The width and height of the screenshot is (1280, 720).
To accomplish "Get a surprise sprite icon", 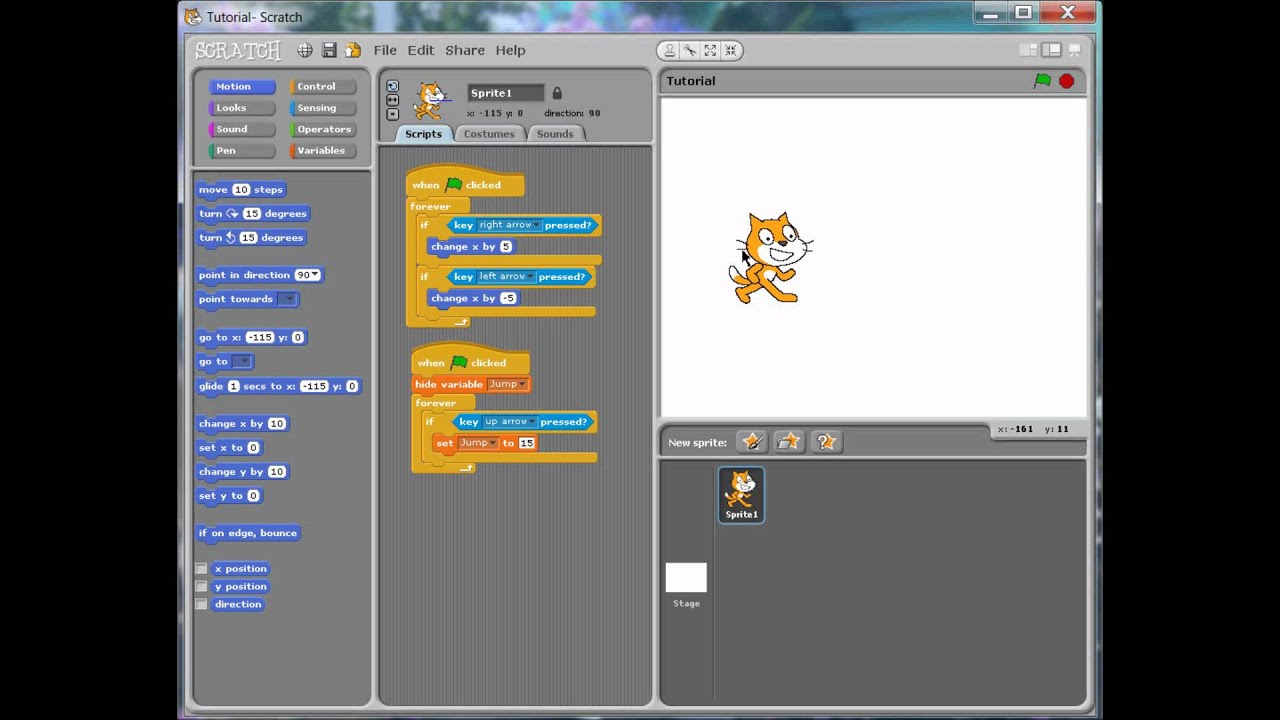I will point(826,442).
